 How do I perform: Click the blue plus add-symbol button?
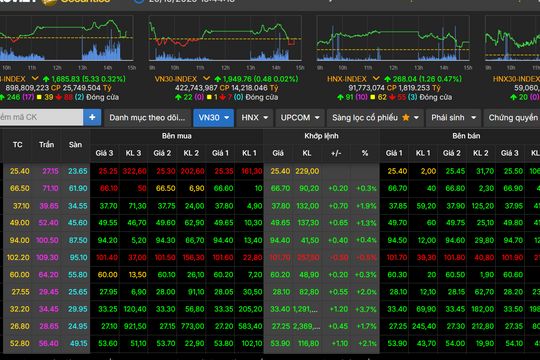click(x=92, y=117)
